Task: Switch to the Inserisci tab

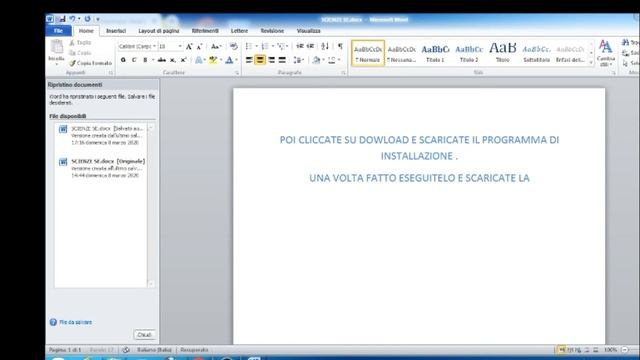Action: tap(116, 31)
